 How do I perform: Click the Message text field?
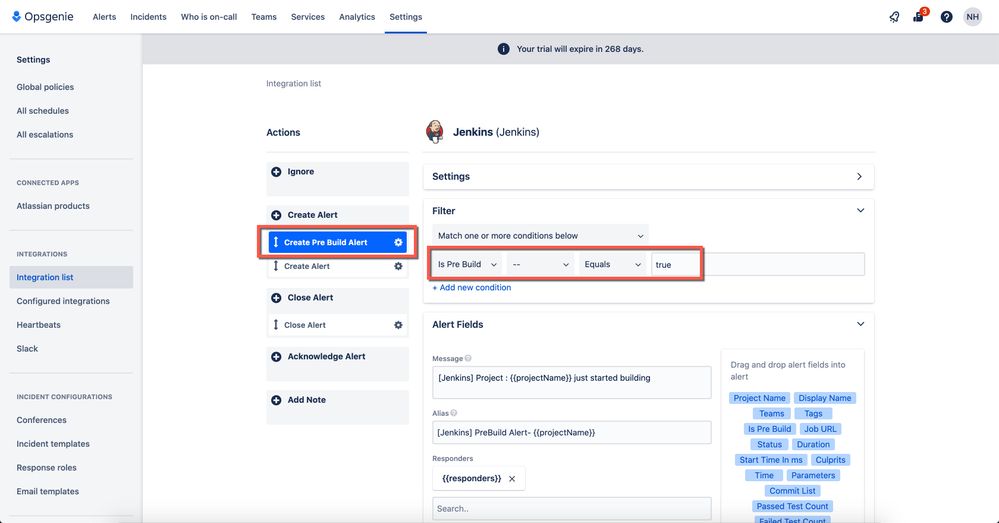pos(571,382)
